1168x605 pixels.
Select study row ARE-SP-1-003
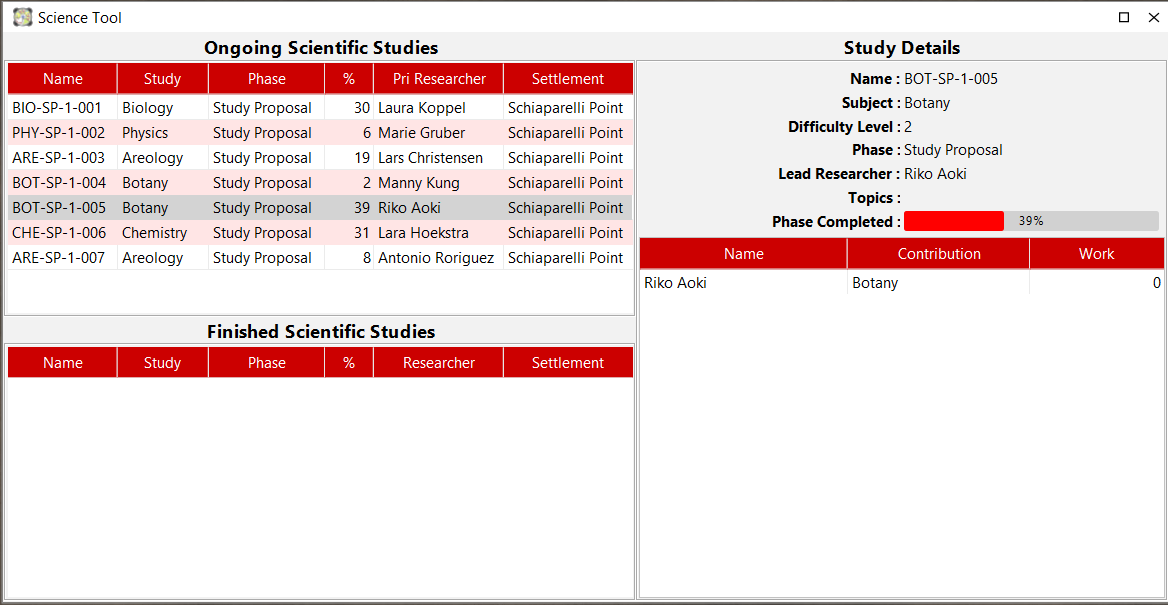point(320,158)
